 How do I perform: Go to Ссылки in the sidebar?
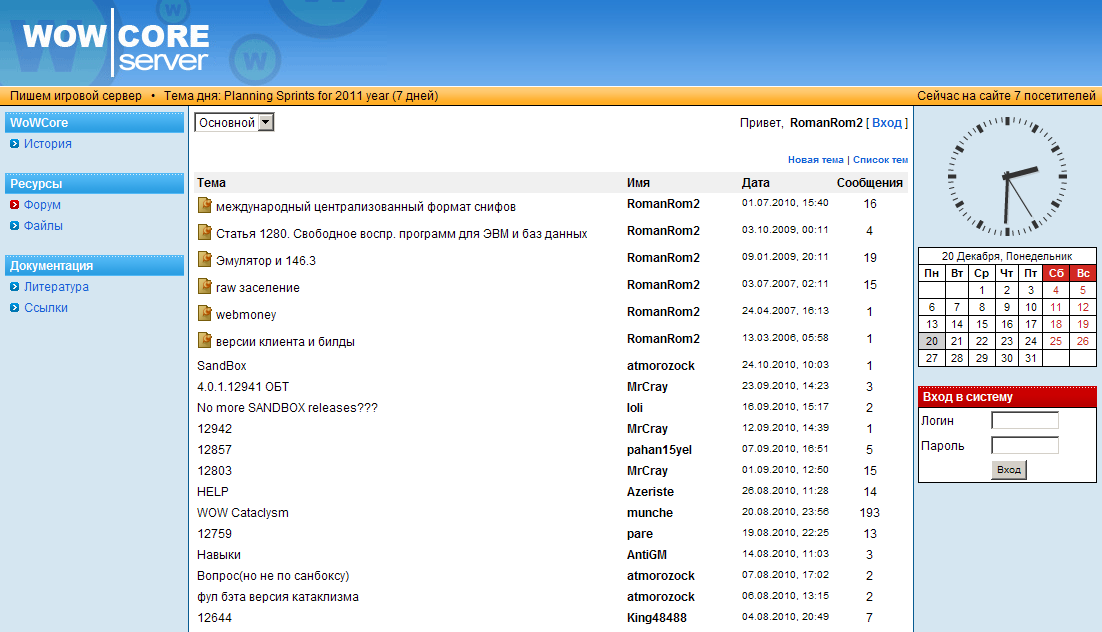pos(46,308)
